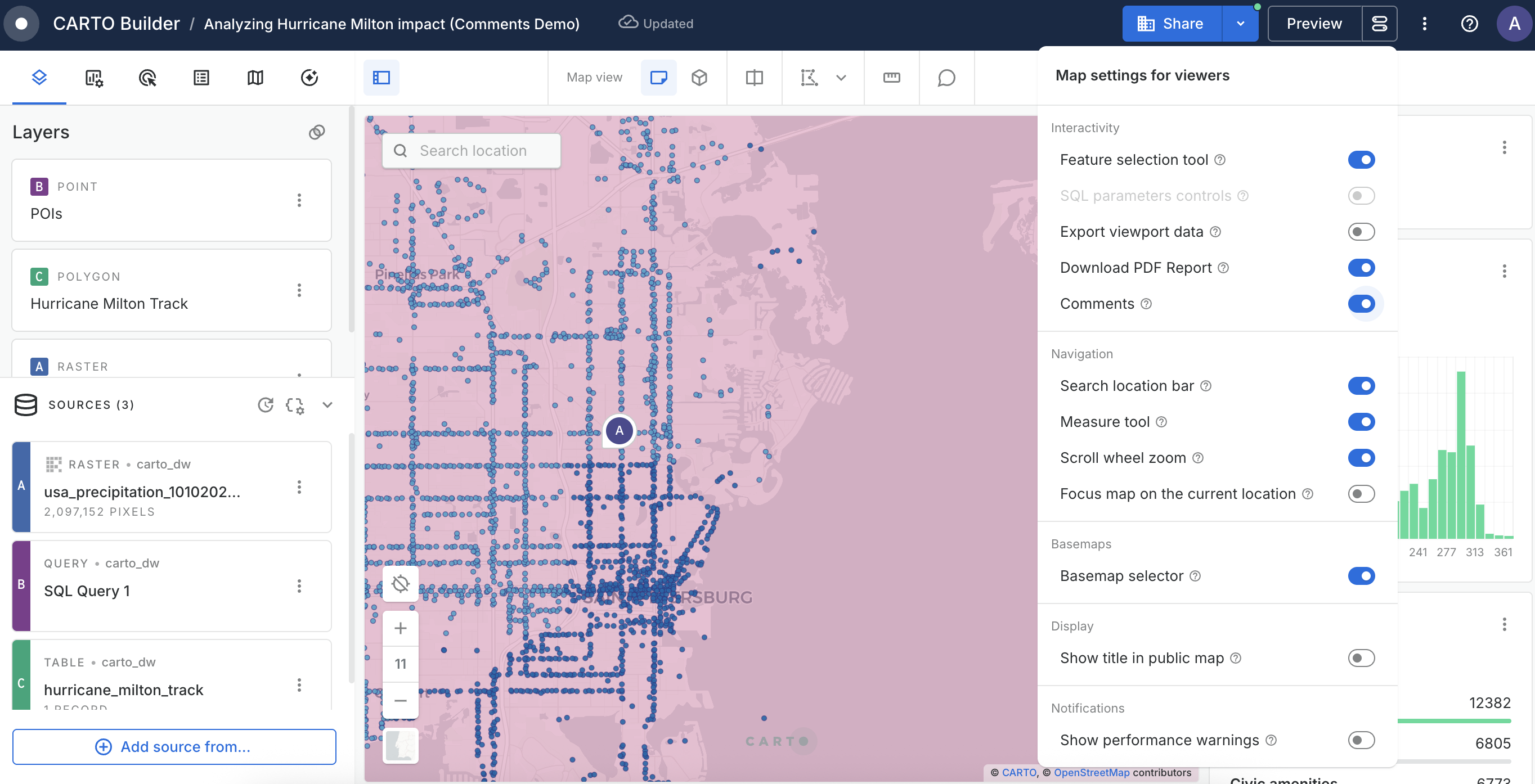
Task: Collapse the Sources section chevron
Action: click(x=327, y=404)
